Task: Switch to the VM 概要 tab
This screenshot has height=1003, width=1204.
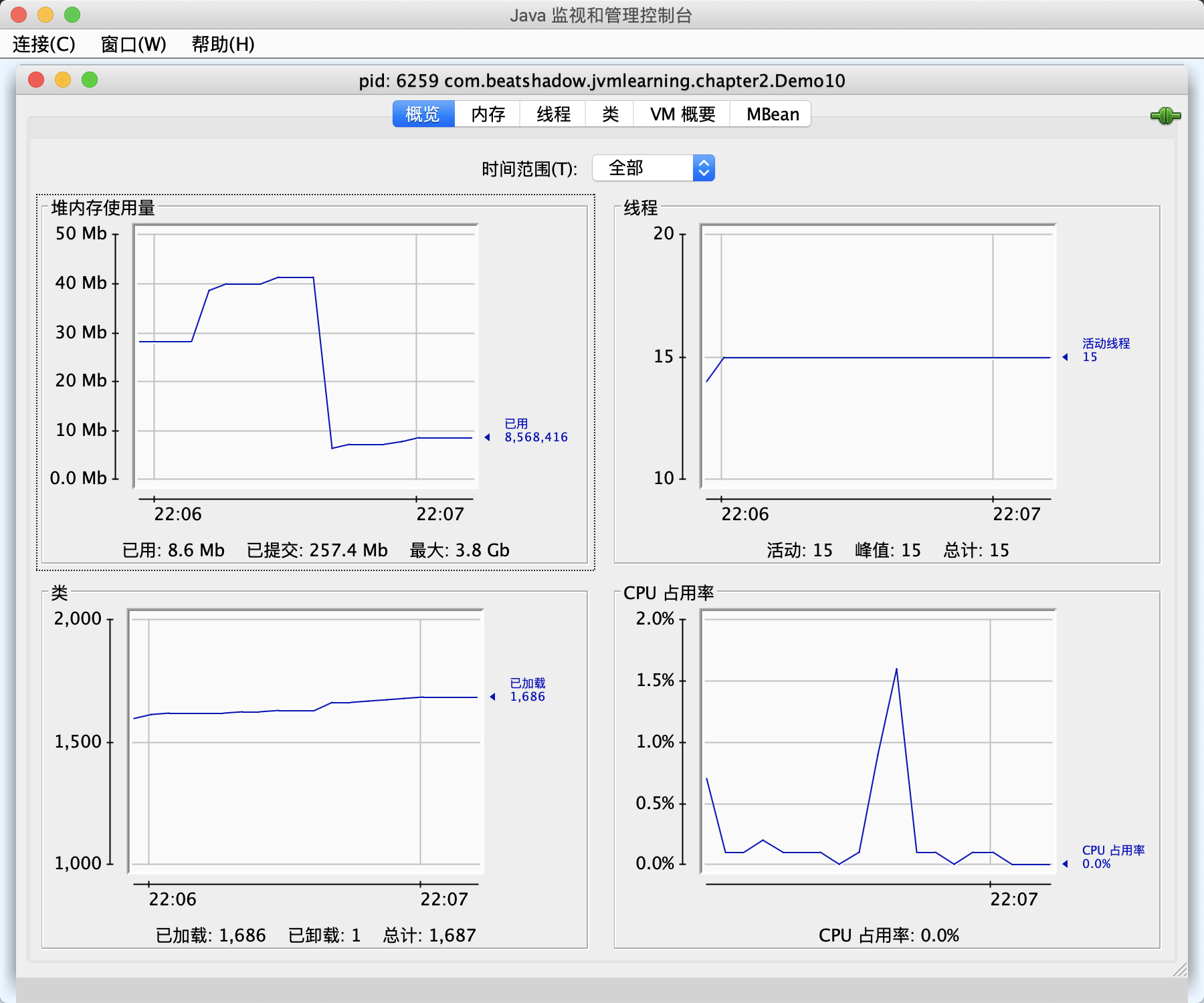Action: tap(682, 114)
